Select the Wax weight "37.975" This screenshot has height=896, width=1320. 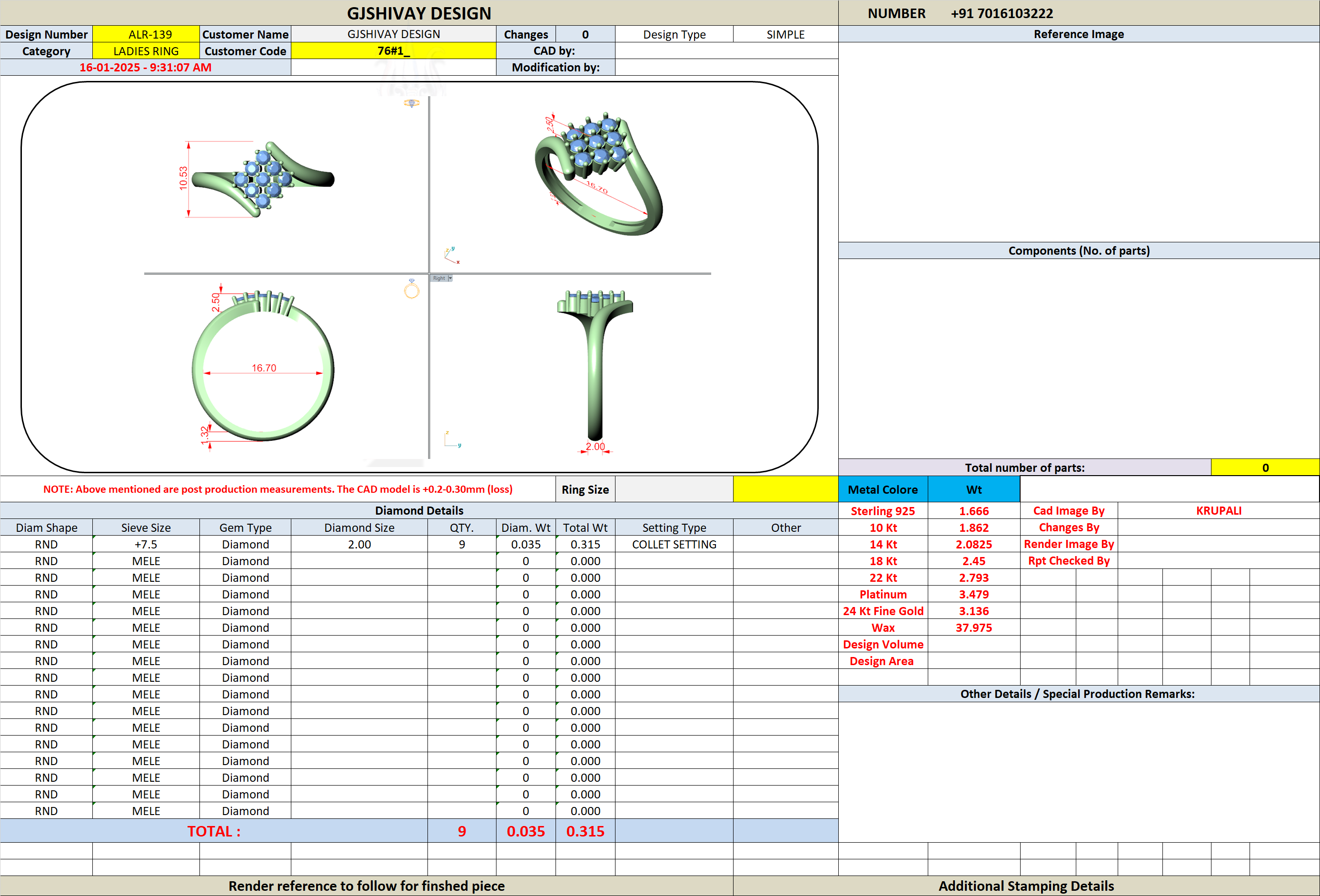coord(973,628)
